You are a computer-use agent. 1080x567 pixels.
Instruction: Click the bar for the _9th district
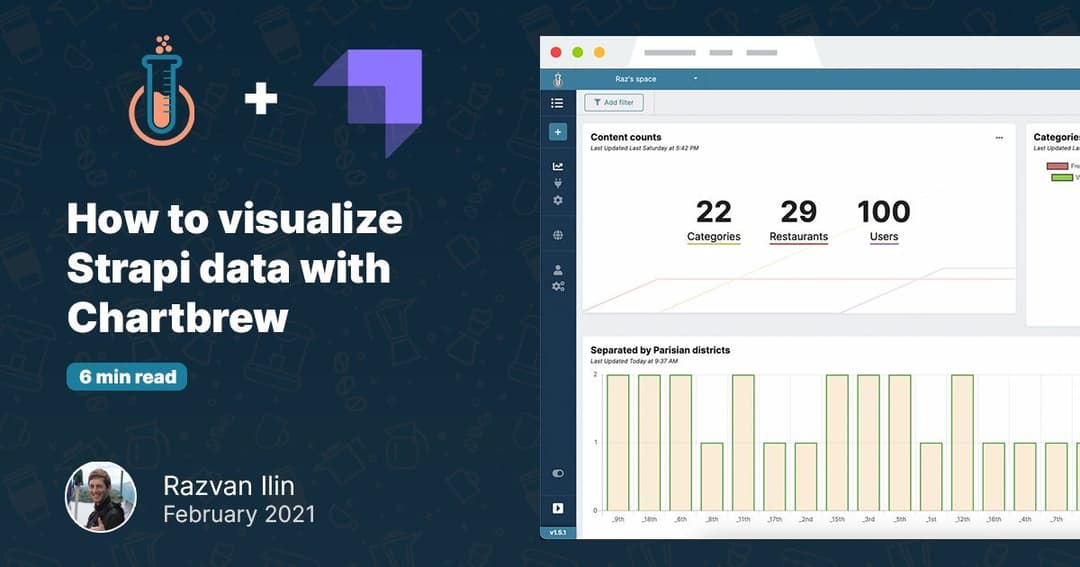click(618, 442)
